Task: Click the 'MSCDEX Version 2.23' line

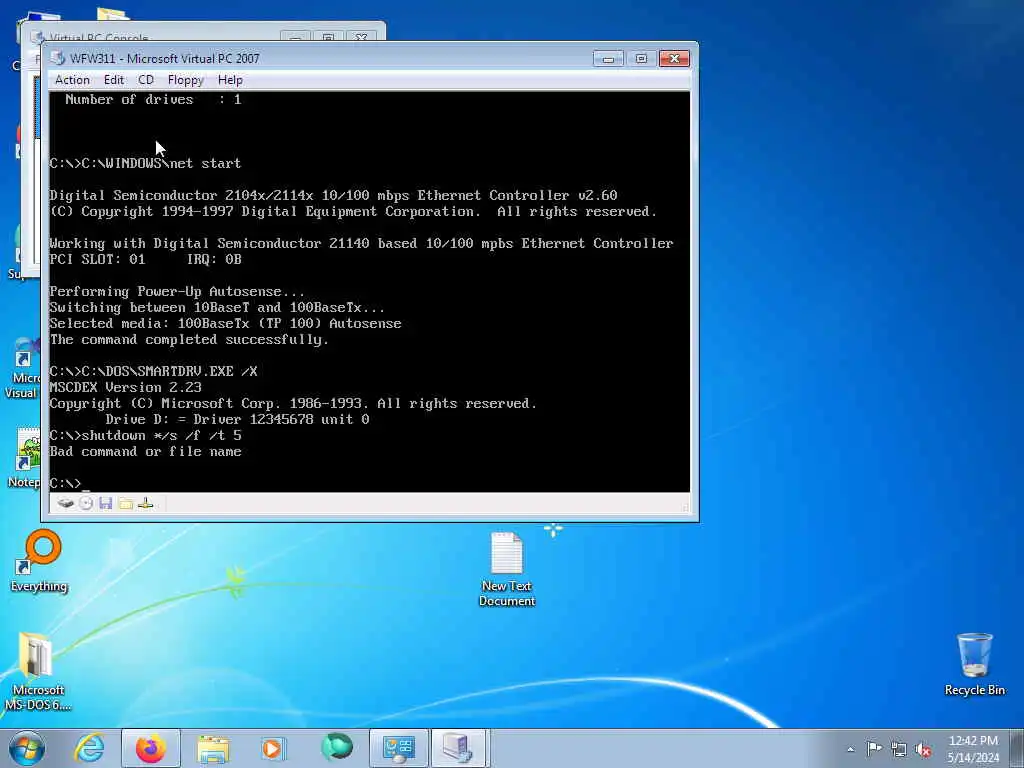Action: [125, 387]
